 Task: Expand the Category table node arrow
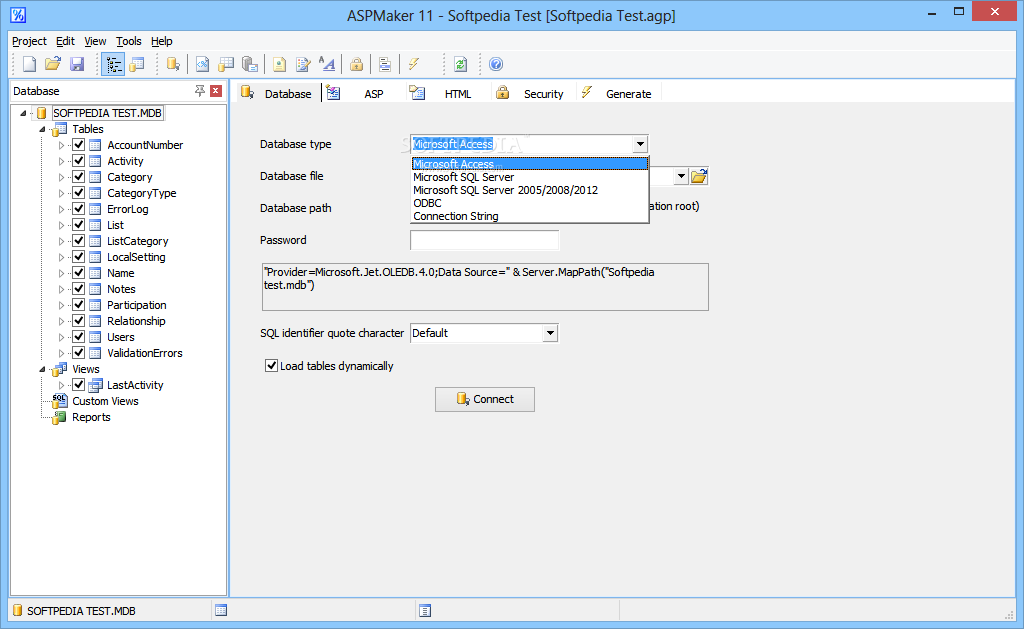(x=61, y=177)
